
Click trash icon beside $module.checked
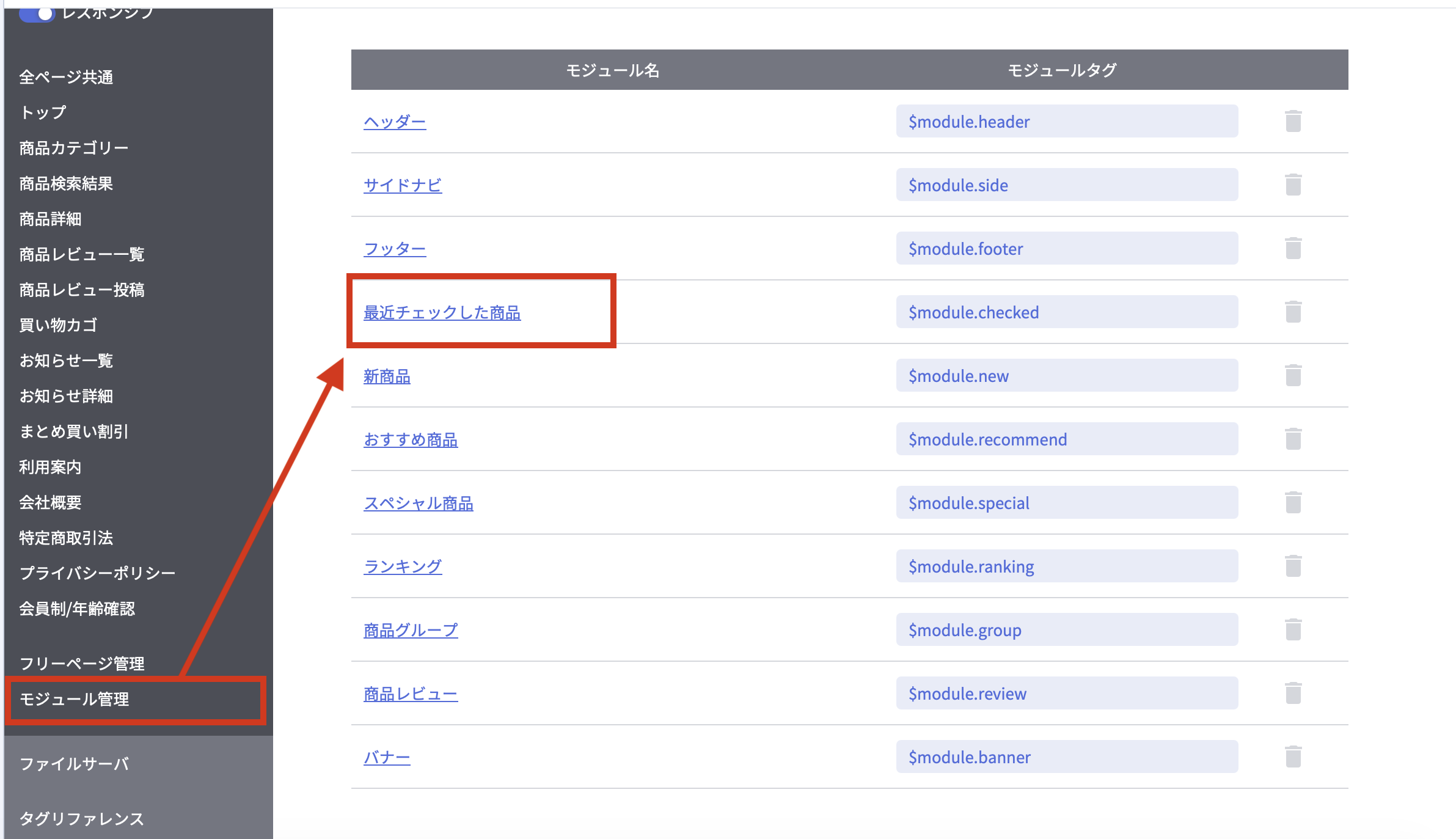(1293, 312)
